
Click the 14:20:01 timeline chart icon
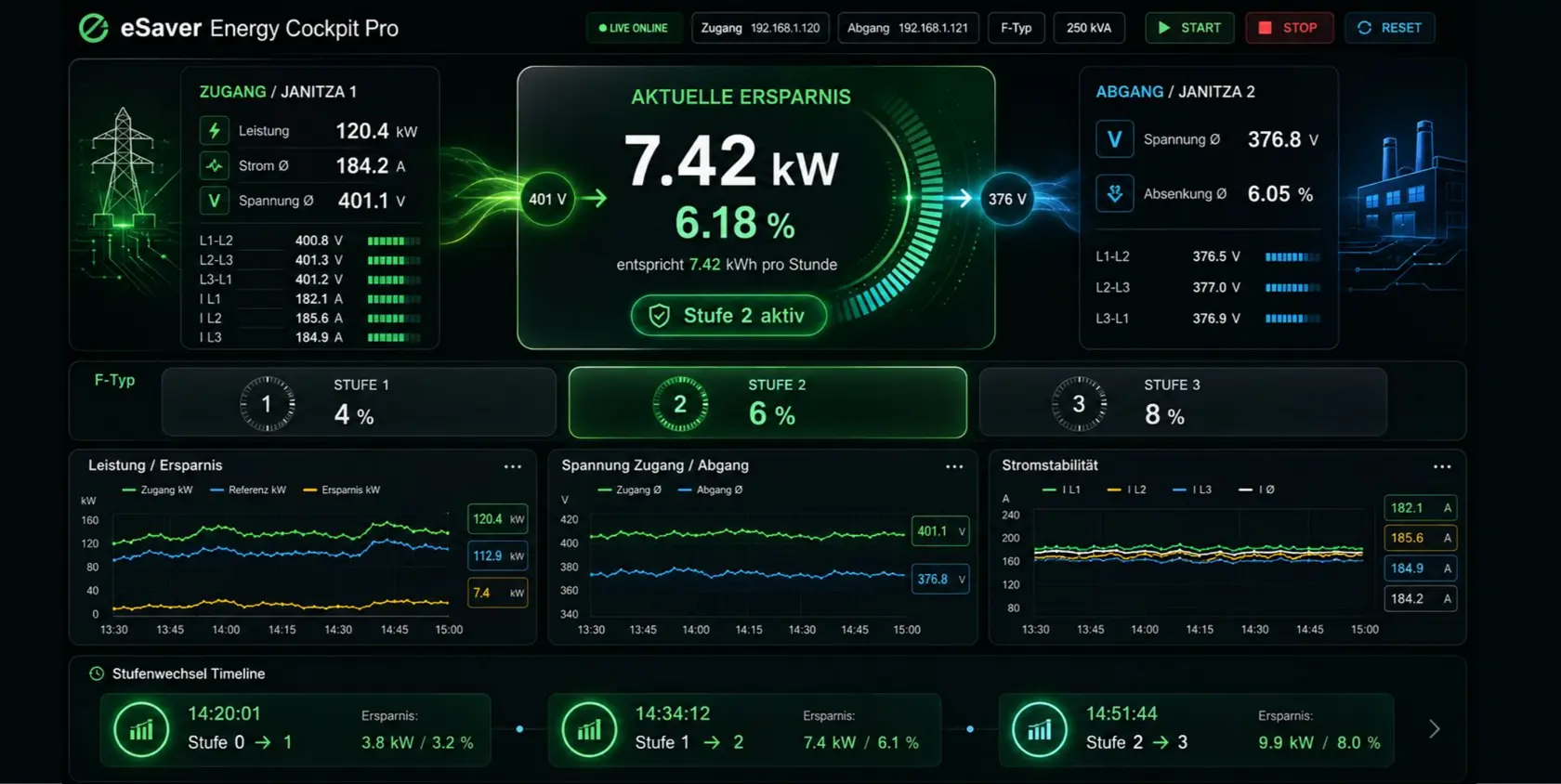pos(141,729)
